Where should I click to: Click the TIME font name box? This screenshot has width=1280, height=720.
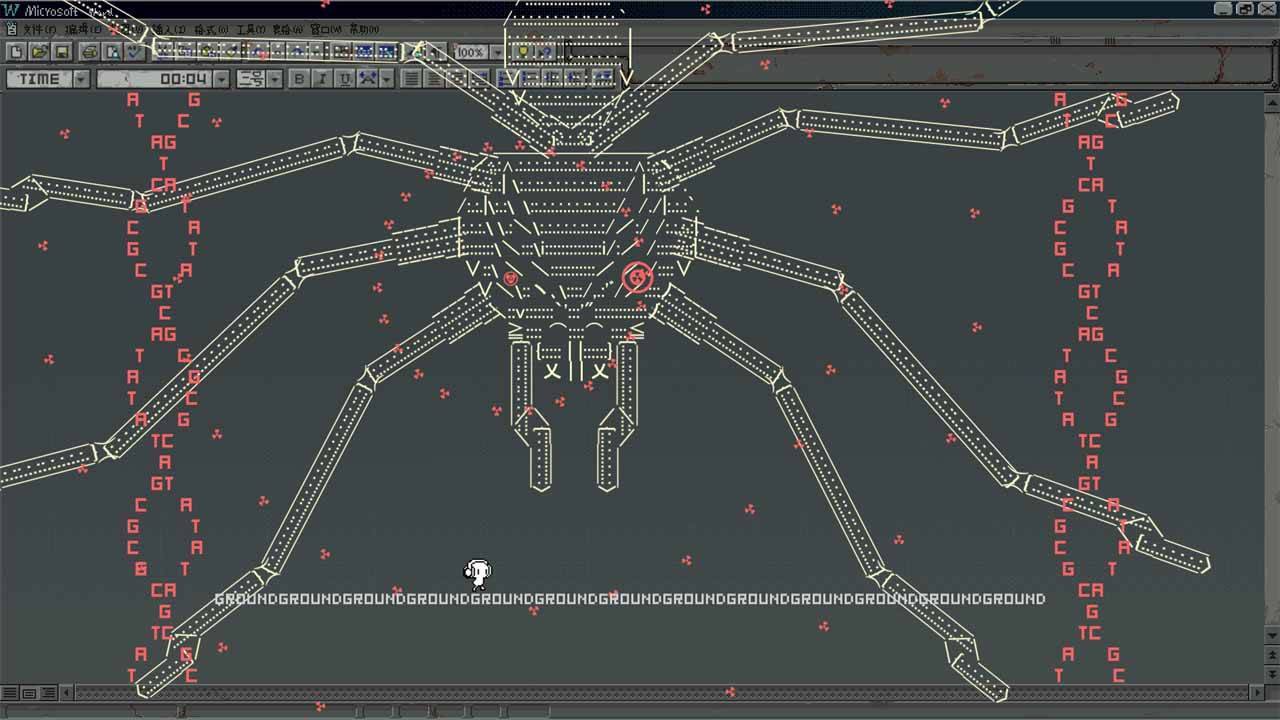click(x=39, y=78)
